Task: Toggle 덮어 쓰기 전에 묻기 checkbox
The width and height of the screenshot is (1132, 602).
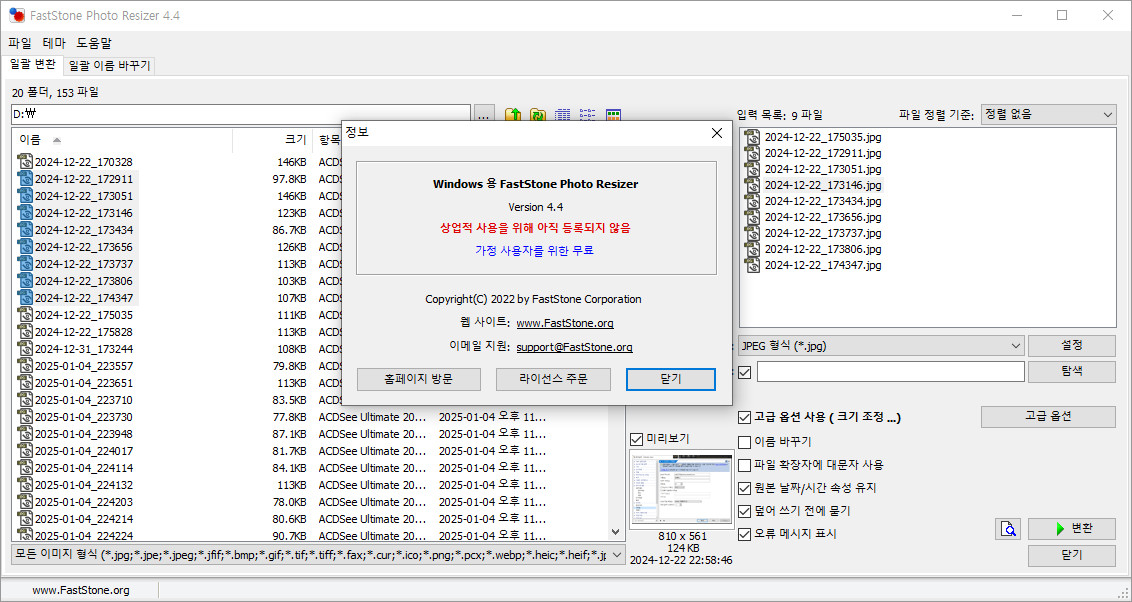Action: pos(744,511)
